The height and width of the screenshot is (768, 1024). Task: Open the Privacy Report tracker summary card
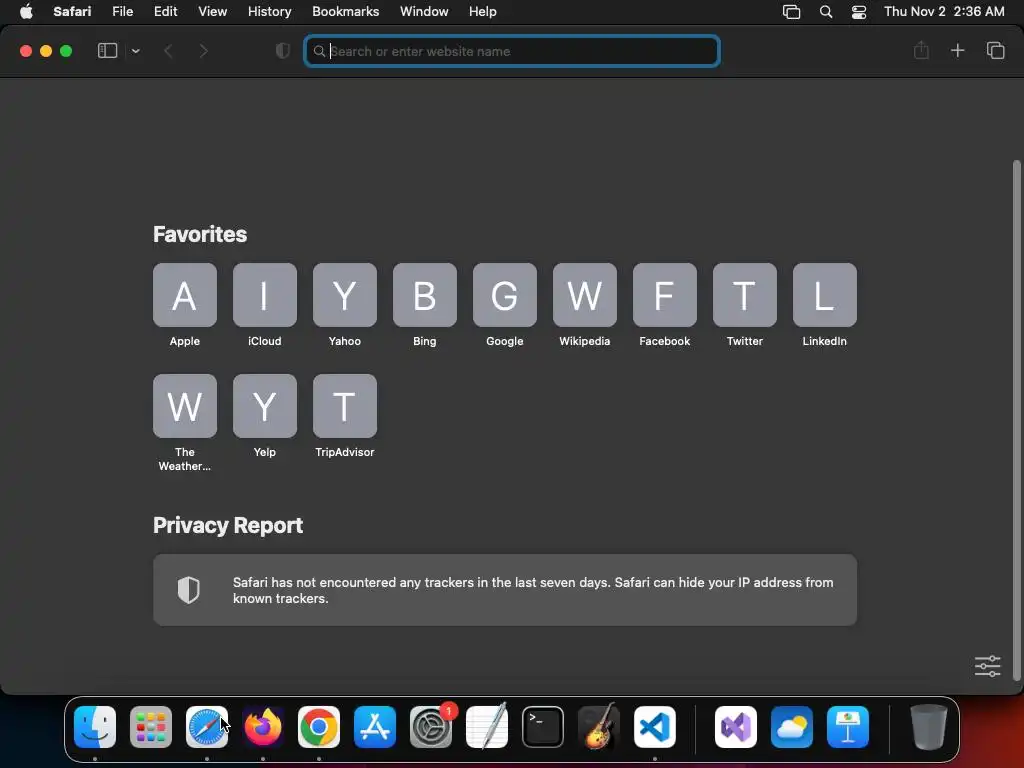coord(505,590)
